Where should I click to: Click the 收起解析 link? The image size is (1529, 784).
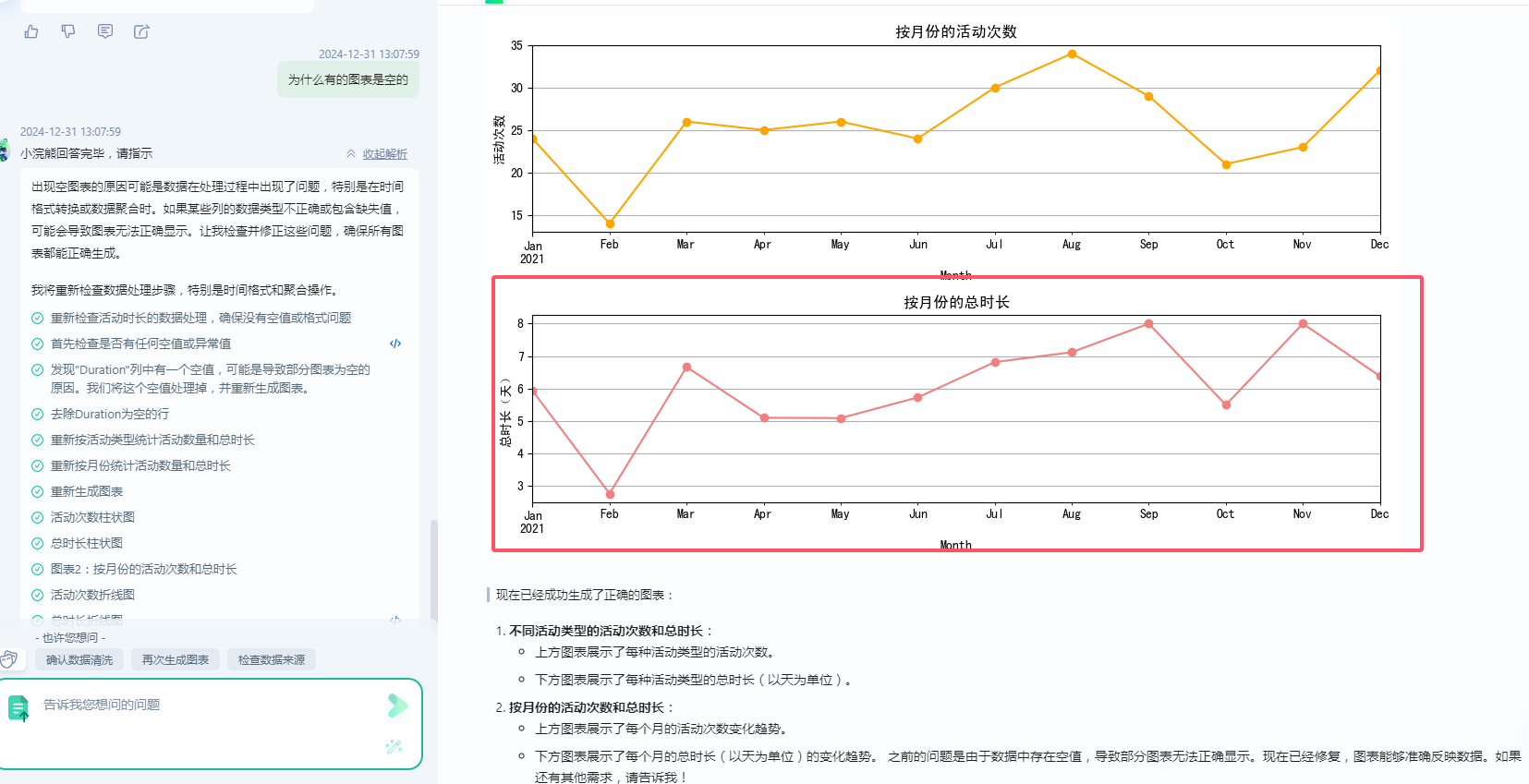pyautogui.click(x=384, y=153)
